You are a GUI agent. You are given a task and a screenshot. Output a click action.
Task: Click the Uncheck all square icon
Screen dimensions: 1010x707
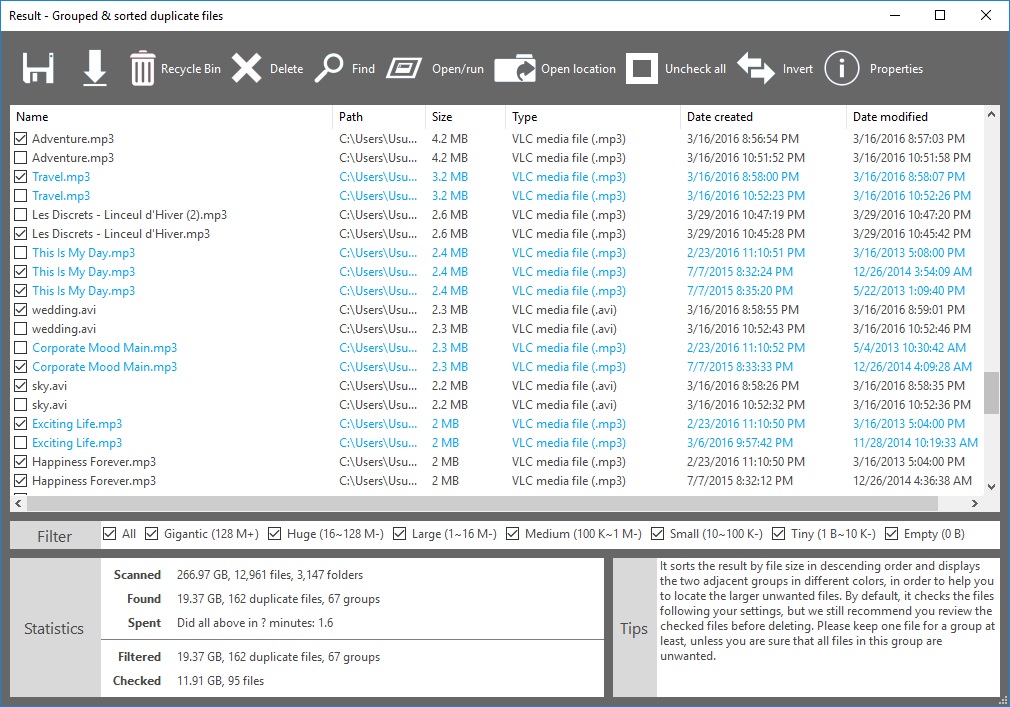(642, 68)
